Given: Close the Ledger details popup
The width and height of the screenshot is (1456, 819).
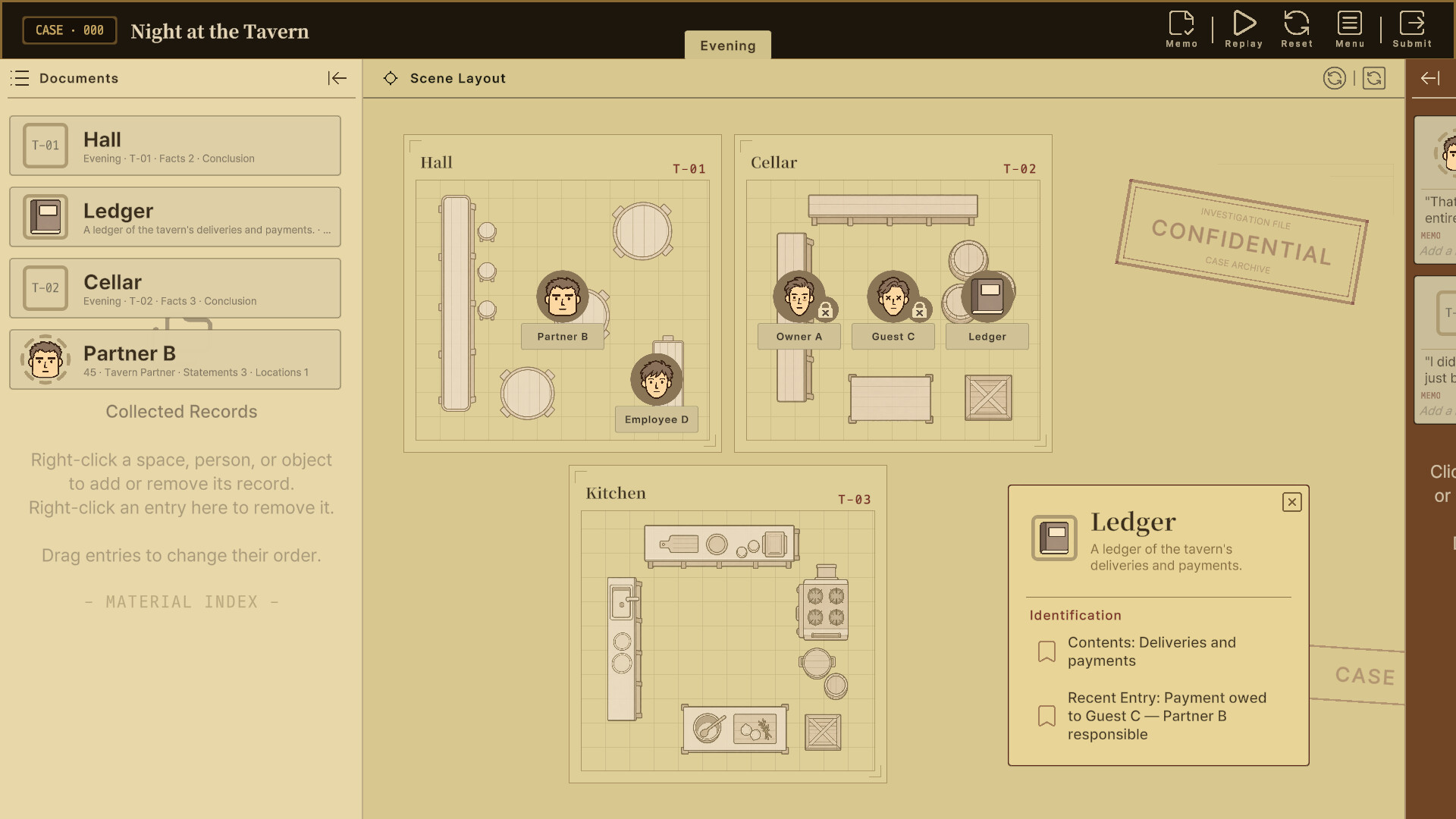Looking at the screenshot, I should click(1292, 502).
